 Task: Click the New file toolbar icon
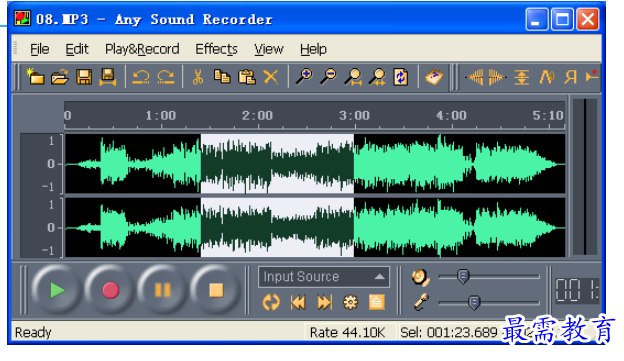click(35, 77)
